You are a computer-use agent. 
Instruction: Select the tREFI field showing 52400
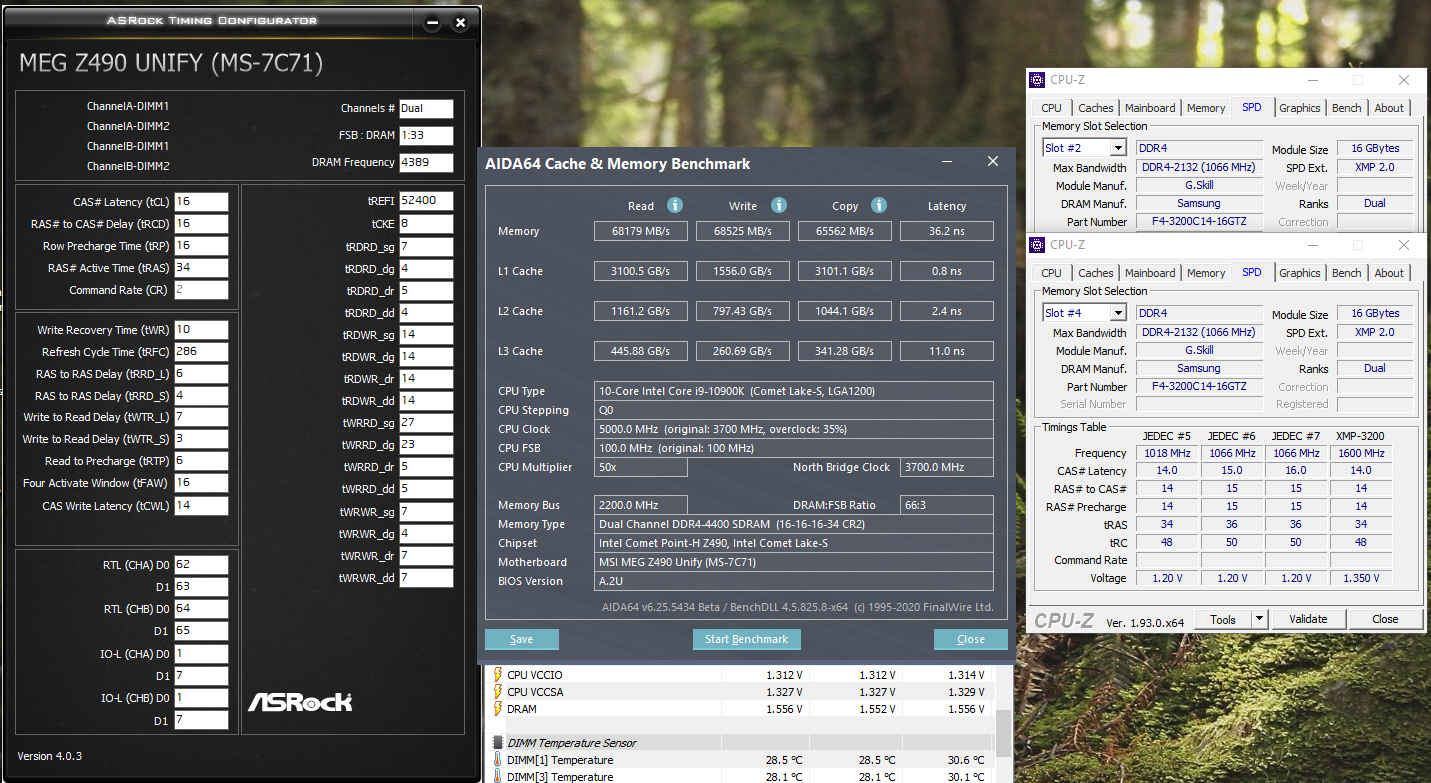tap(426, 201)
